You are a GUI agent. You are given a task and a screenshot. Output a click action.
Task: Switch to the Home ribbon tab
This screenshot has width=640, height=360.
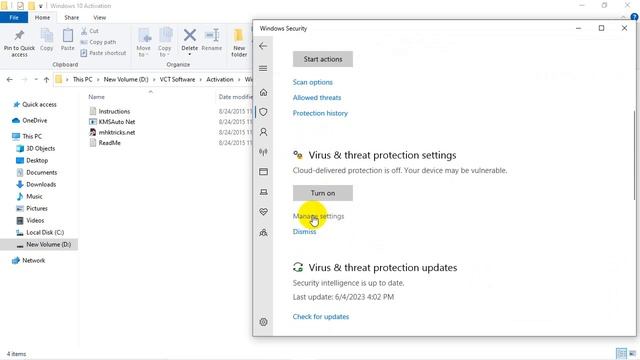(x=42, y=18)
